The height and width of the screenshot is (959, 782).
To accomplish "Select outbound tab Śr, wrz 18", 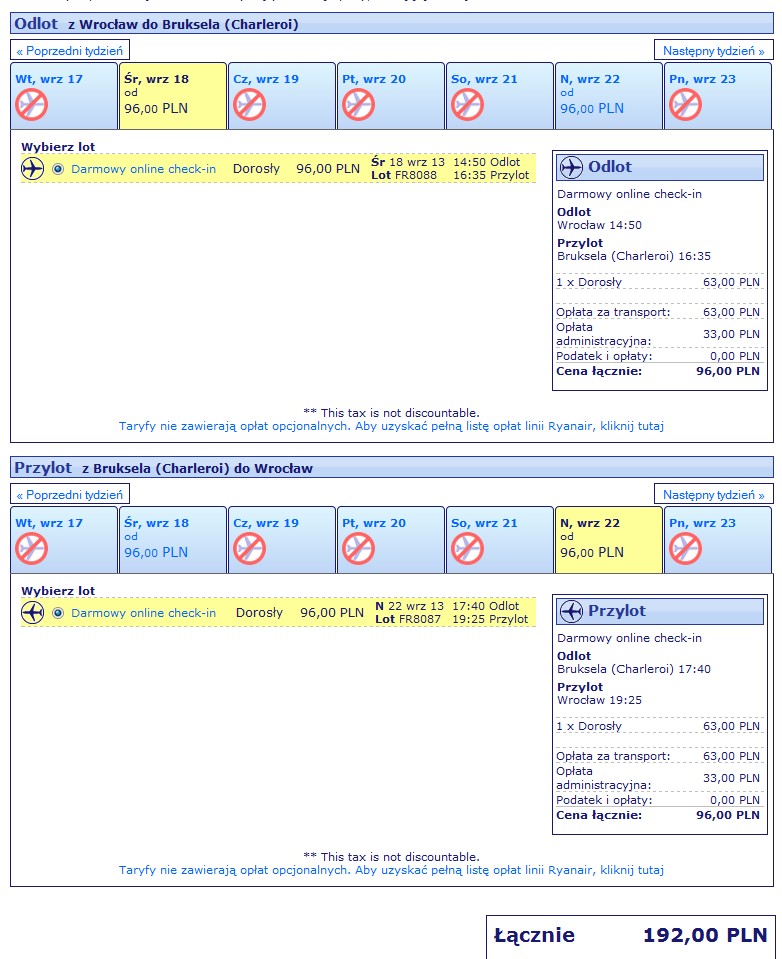I will 173,95.
